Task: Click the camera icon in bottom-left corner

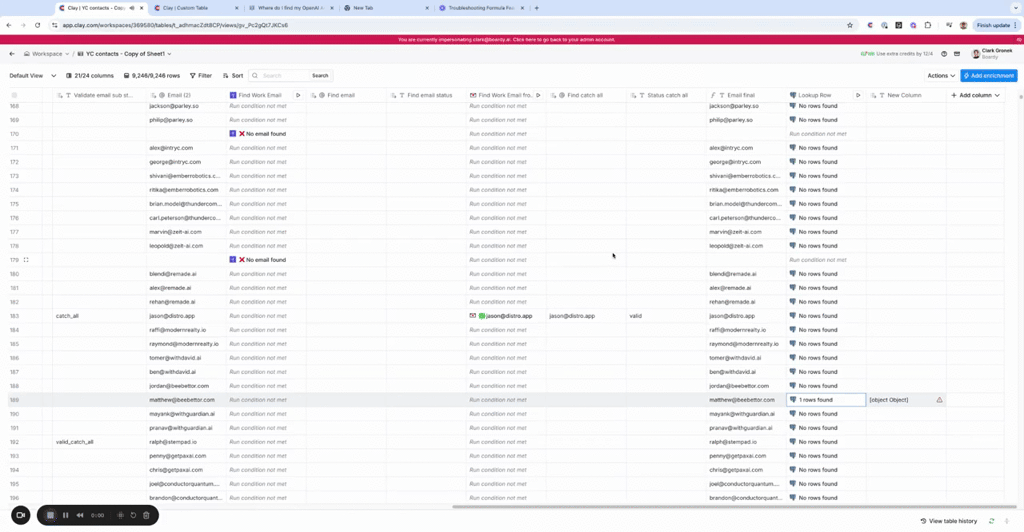Action: click(20, 515)
